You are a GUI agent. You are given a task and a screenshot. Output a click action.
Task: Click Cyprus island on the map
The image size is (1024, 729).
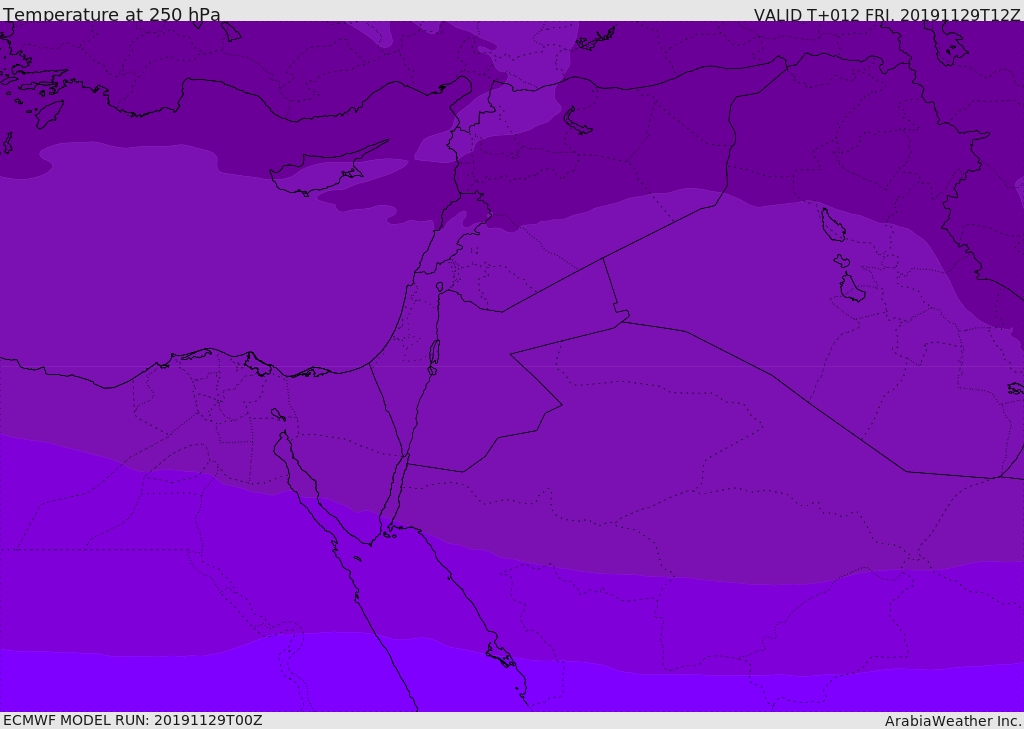tap(321, 172)
